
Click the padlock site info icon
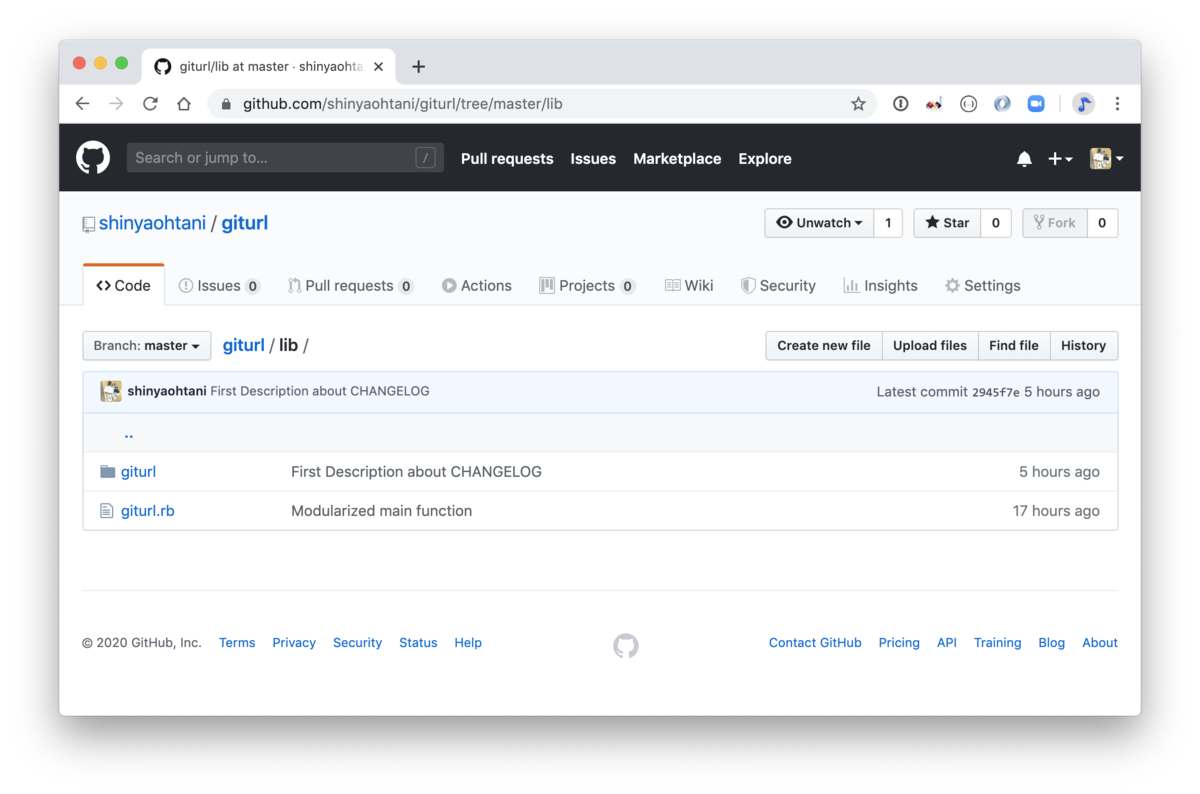tap(226, 104)
